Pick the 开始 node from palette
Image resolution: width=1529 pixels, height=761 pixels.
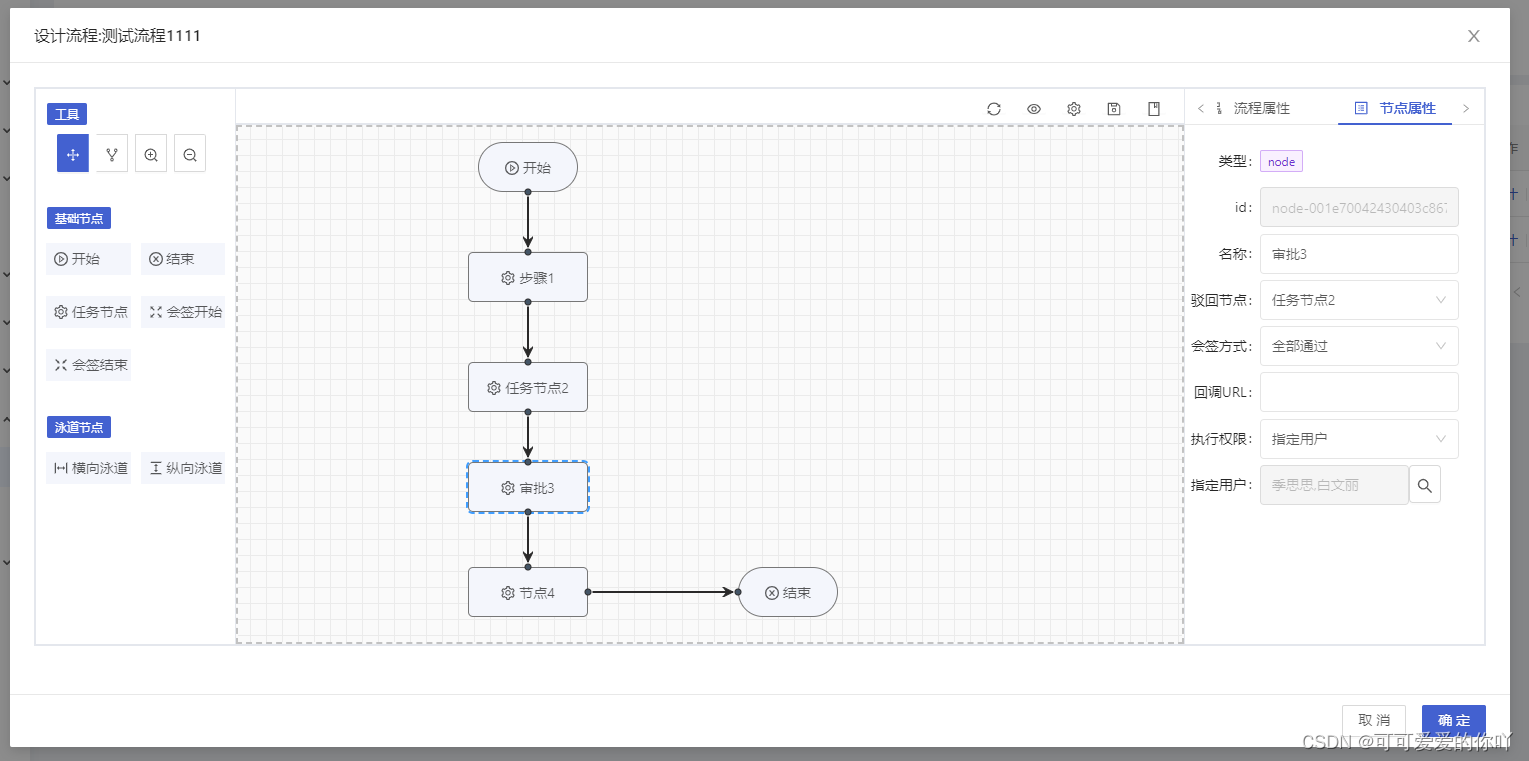click(88, 259)
